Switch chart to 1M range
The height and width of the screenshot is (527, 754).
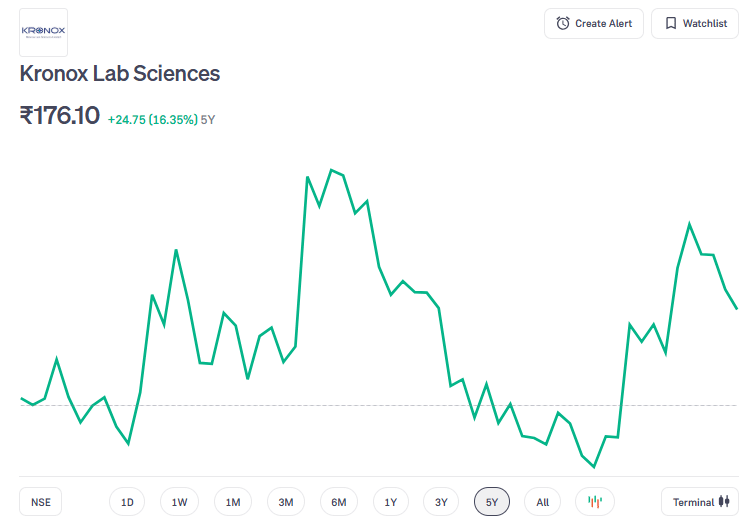coord(233,502)
